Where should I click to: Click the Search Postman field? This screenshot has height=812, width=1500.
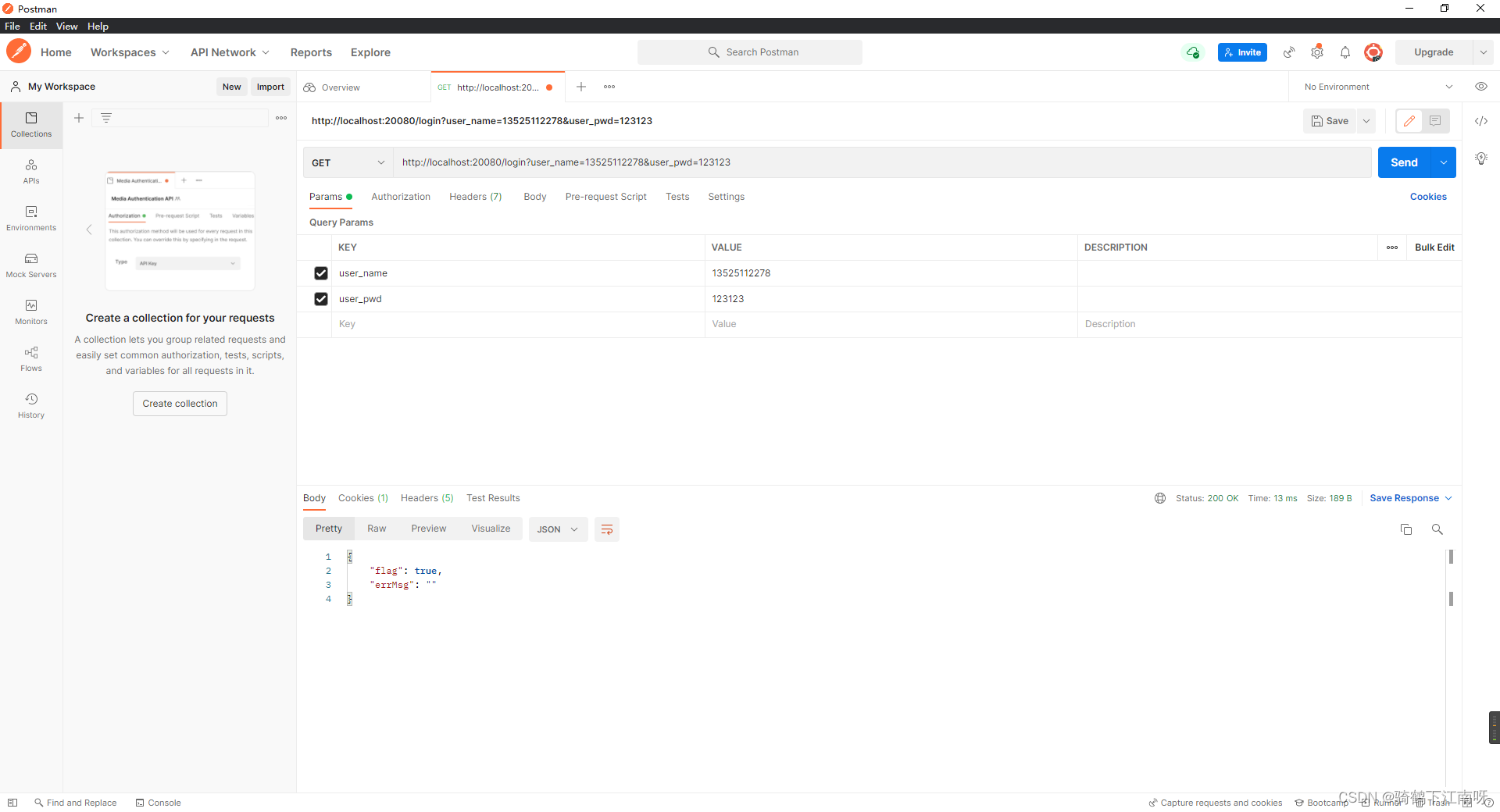(x=750, y=52)
